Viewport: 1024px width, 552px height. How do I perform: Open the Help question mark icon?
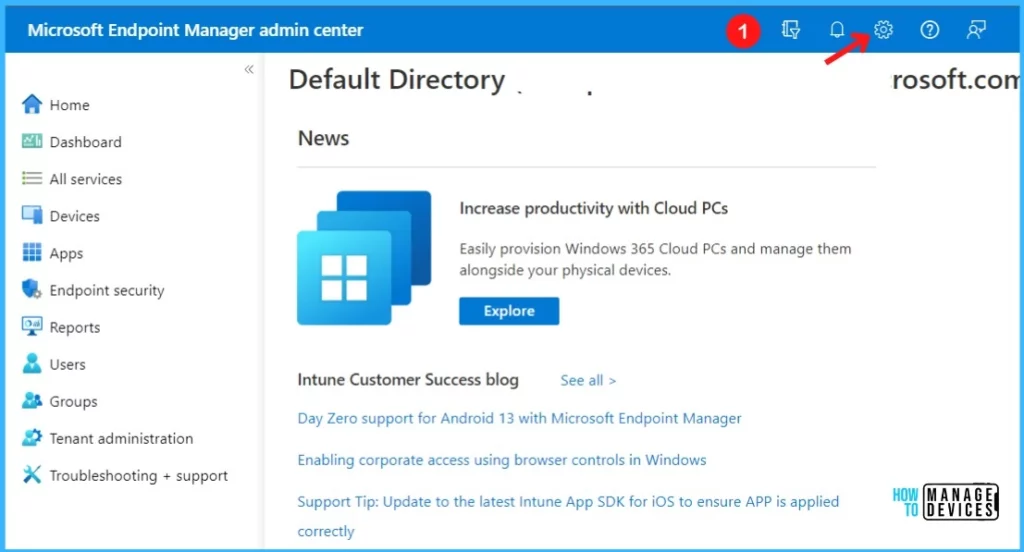[x=929, y=29]
